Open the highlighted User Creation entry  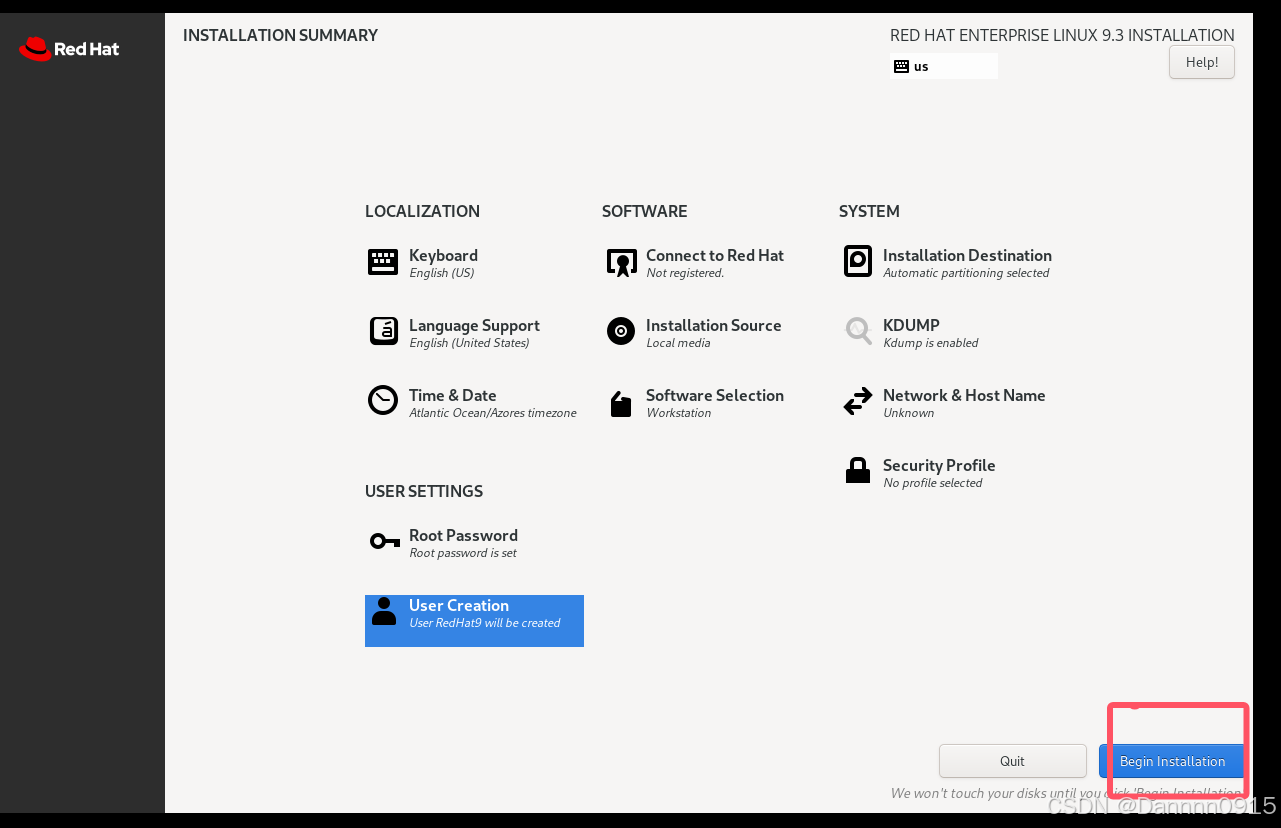click(474, 621)
